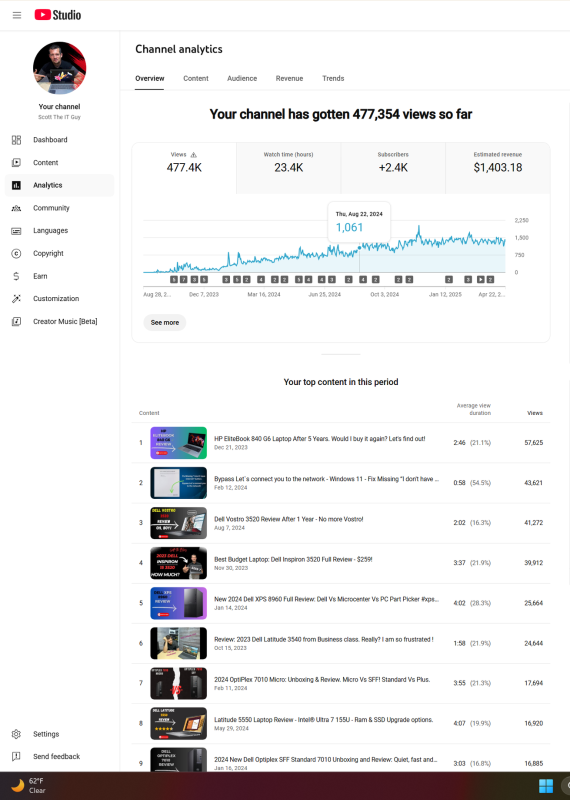Select the Analytics bar-chart icon
Viewport: 570px width, 800px height.
[16, 185]
